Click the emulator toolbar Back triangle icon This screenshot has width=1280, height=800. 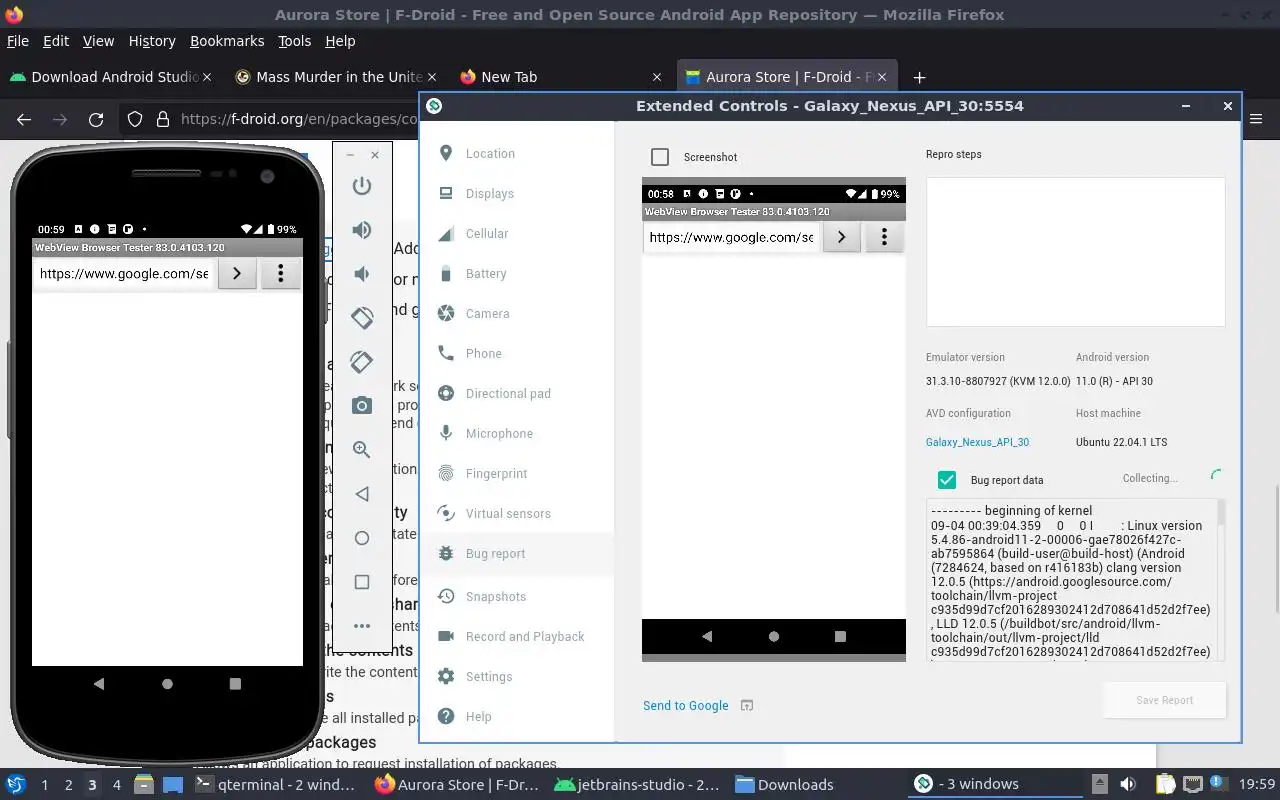[x=362, y=494]
